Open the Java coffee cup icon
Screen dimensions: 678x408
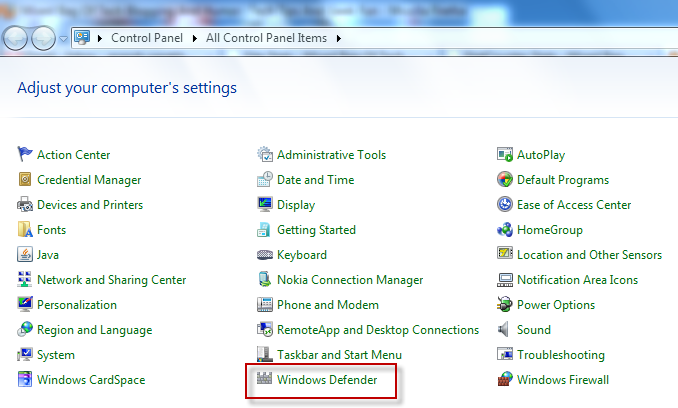pyautogui.click(x=25, y=255)
